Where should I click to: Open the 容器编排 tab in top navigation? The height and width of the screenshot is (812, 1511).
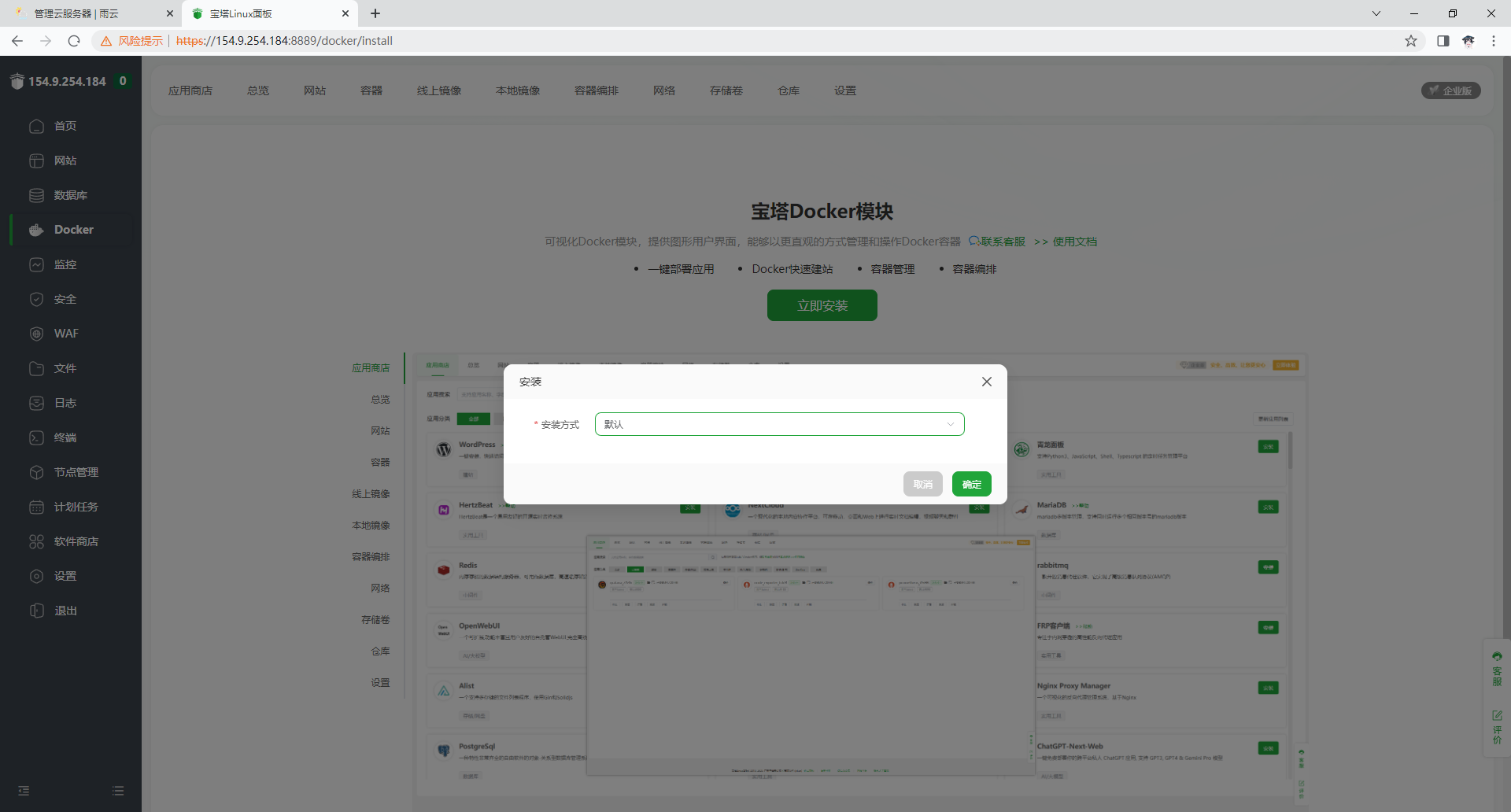click(597, 90)
